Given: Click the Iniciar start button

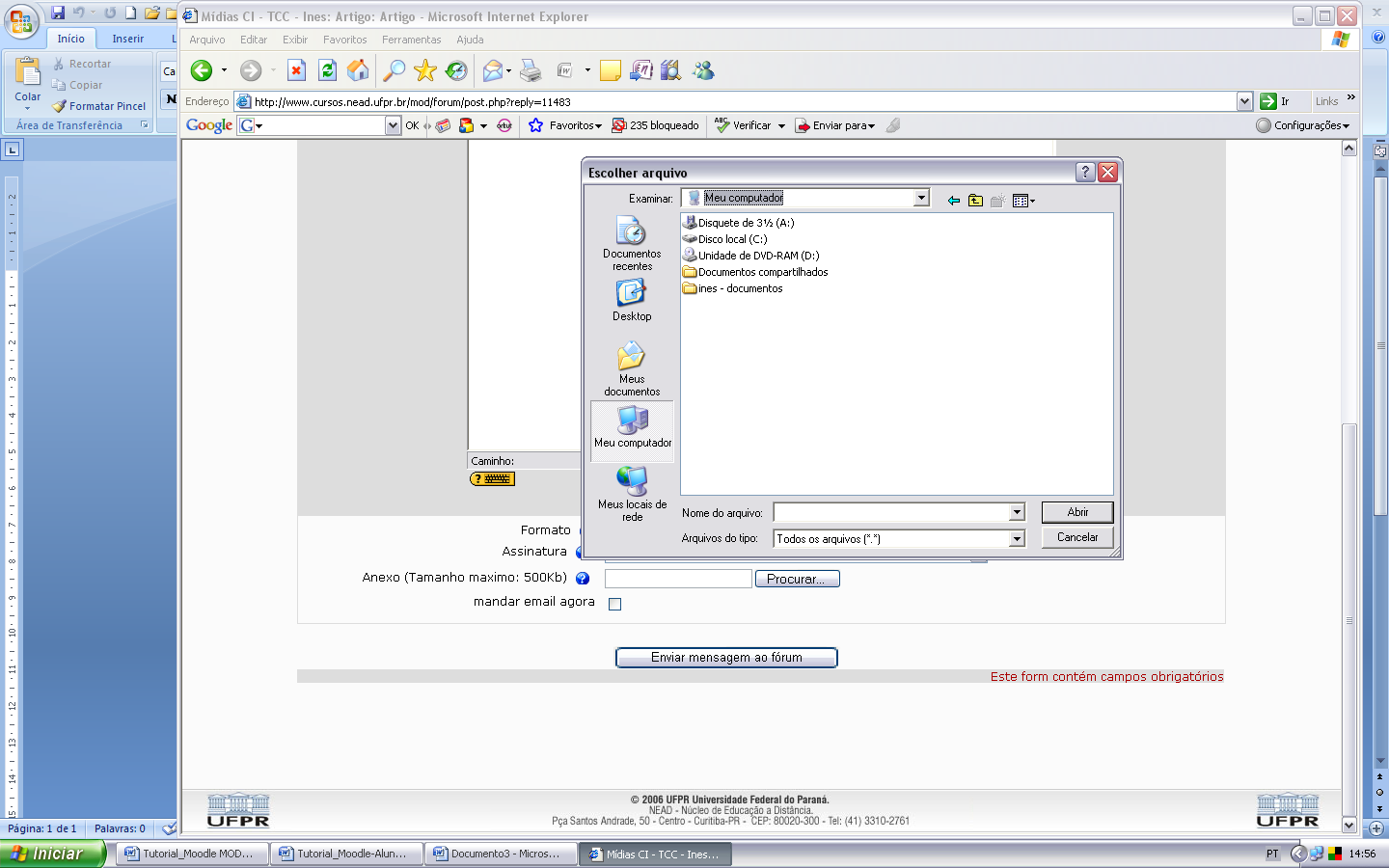Looking at the screenshot, I should pos(52,854).
